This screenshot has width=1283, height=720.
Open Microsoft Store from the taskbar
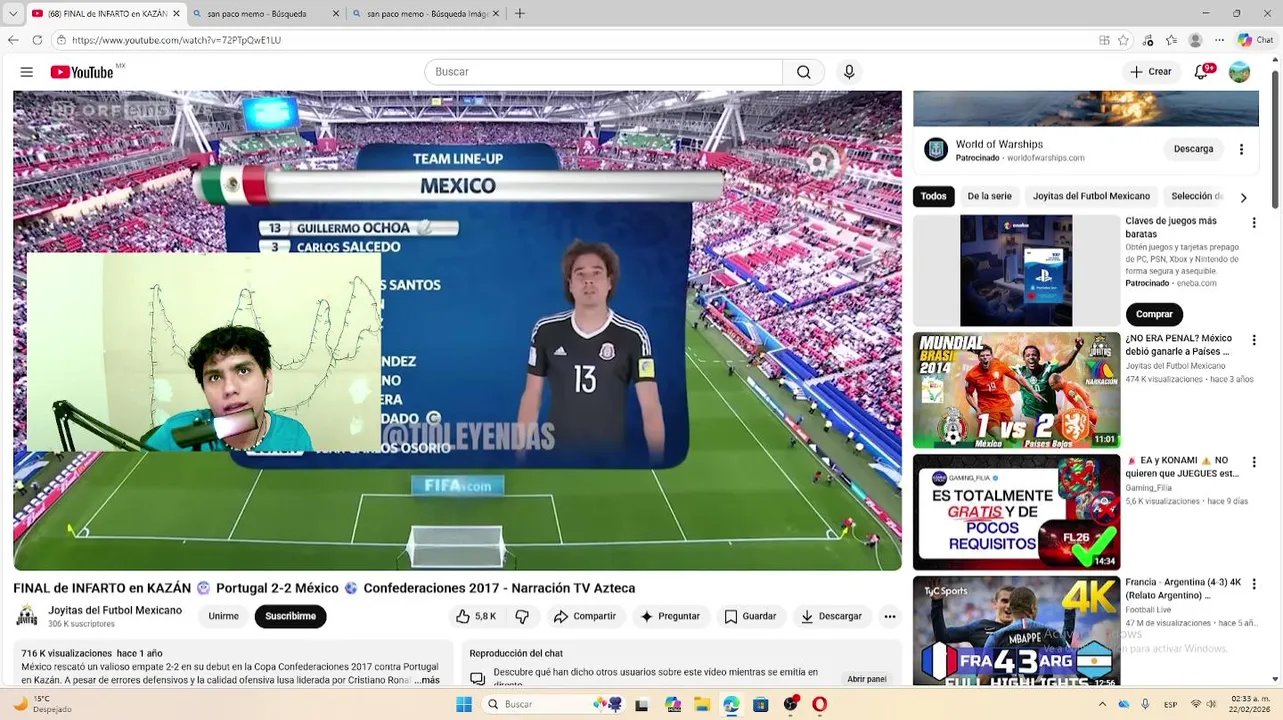point(761,704)
